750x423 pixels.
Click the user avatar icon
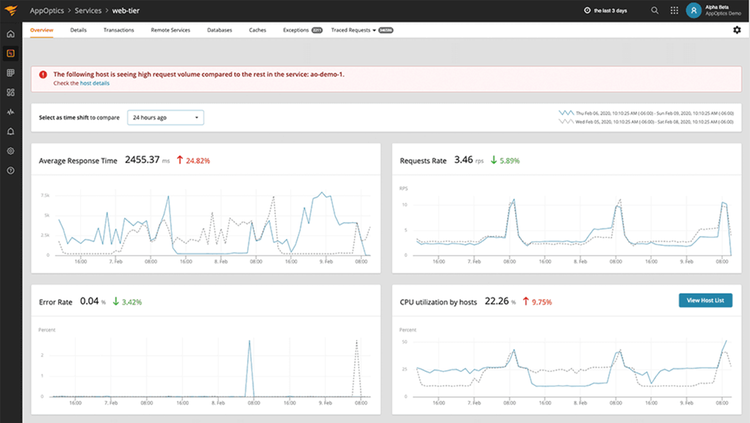click(694, 10)
